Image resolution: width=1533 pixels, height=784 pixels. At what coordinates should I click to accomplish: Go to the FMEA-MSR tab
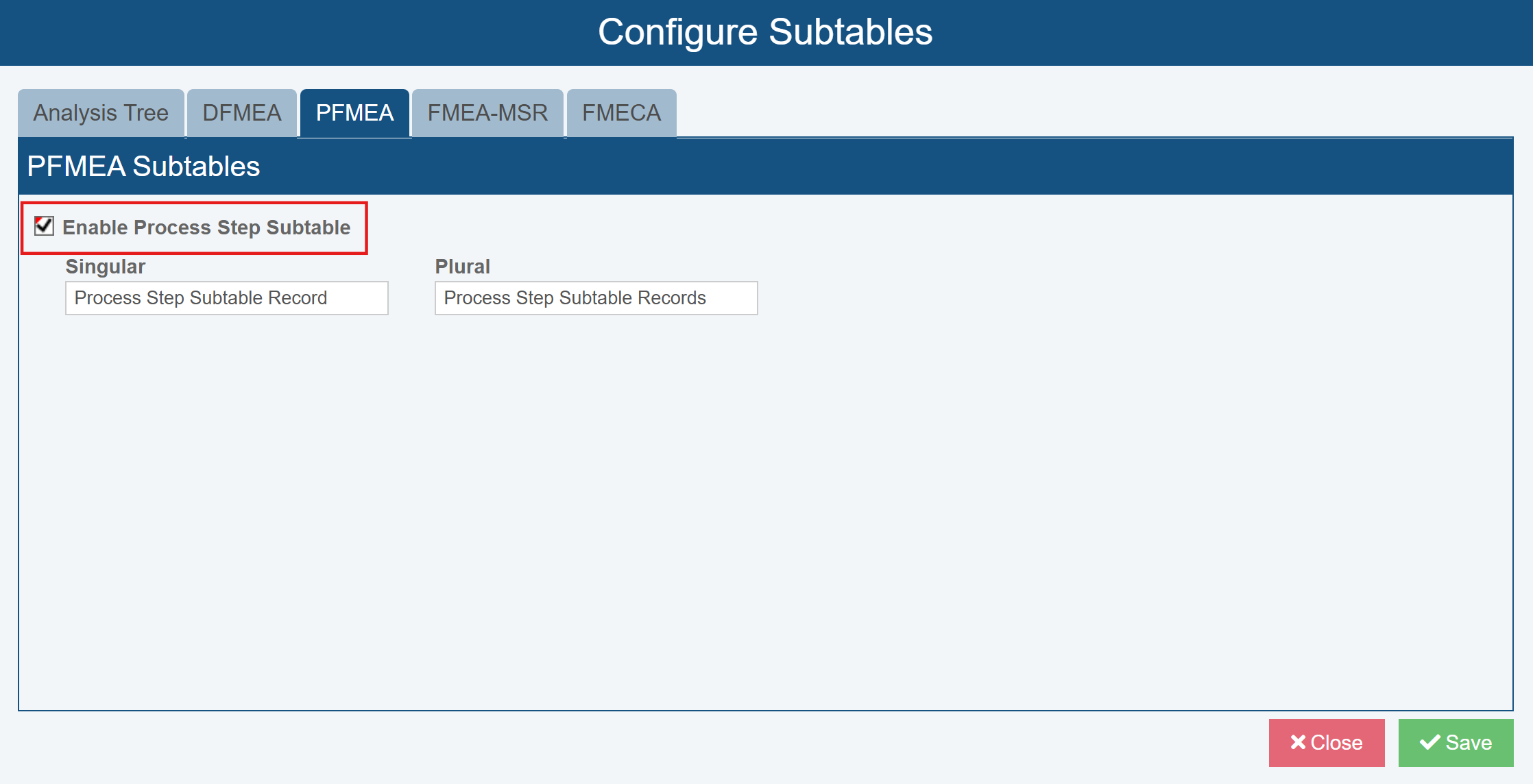click(x=487, y=113)
